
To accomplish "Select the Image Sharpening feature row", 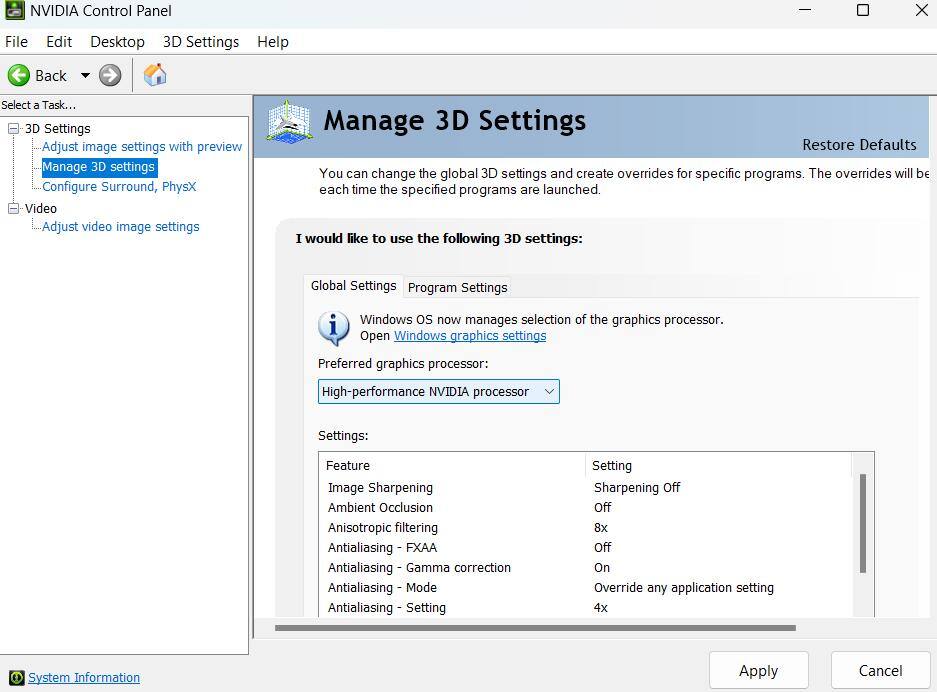I will coord(380,487).
